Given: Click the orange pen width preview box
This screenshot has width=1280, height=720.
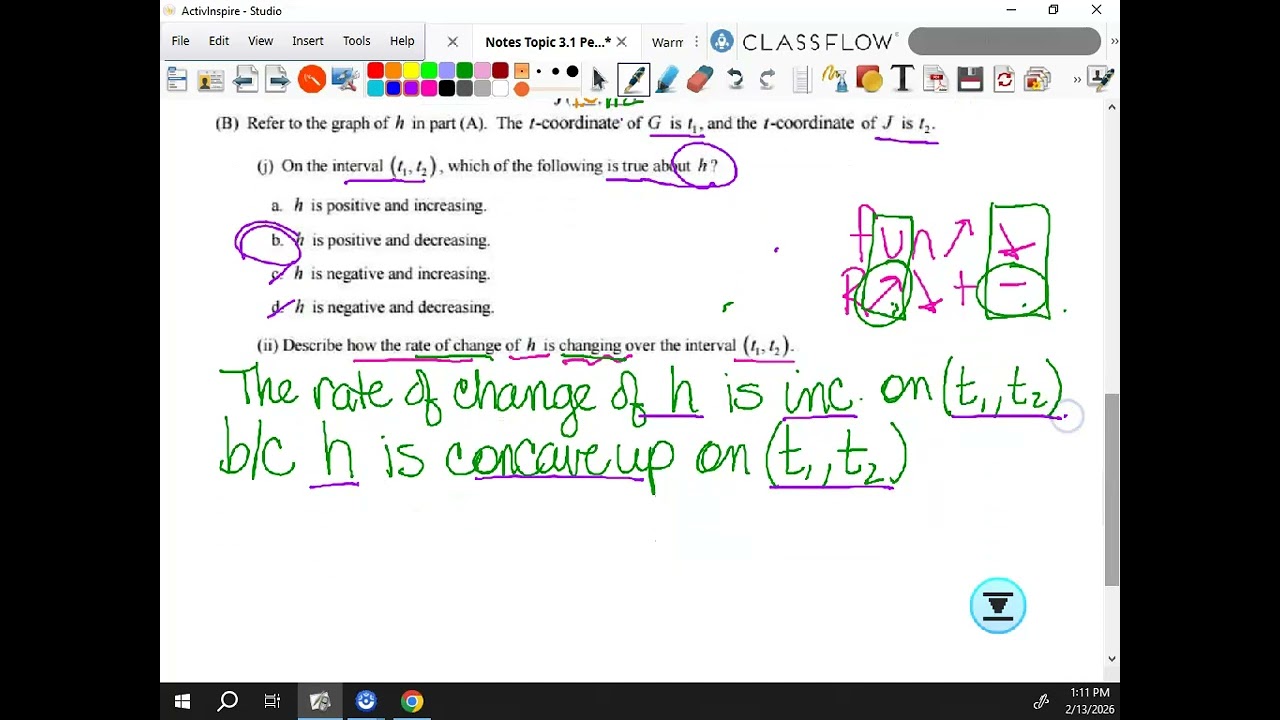Looking at the screenshot, I should click(521, 71).
